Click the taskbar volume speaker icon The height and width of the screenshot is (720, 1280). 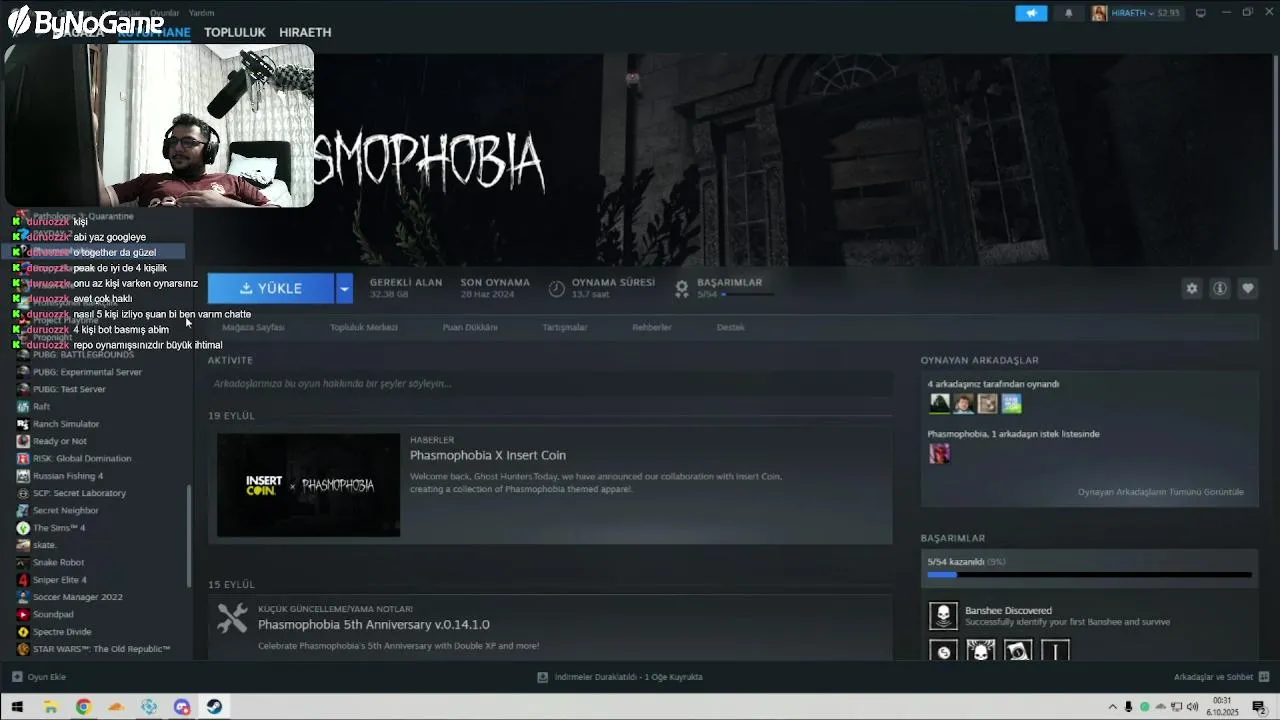pyautogui.click(x=1193, y=707)
